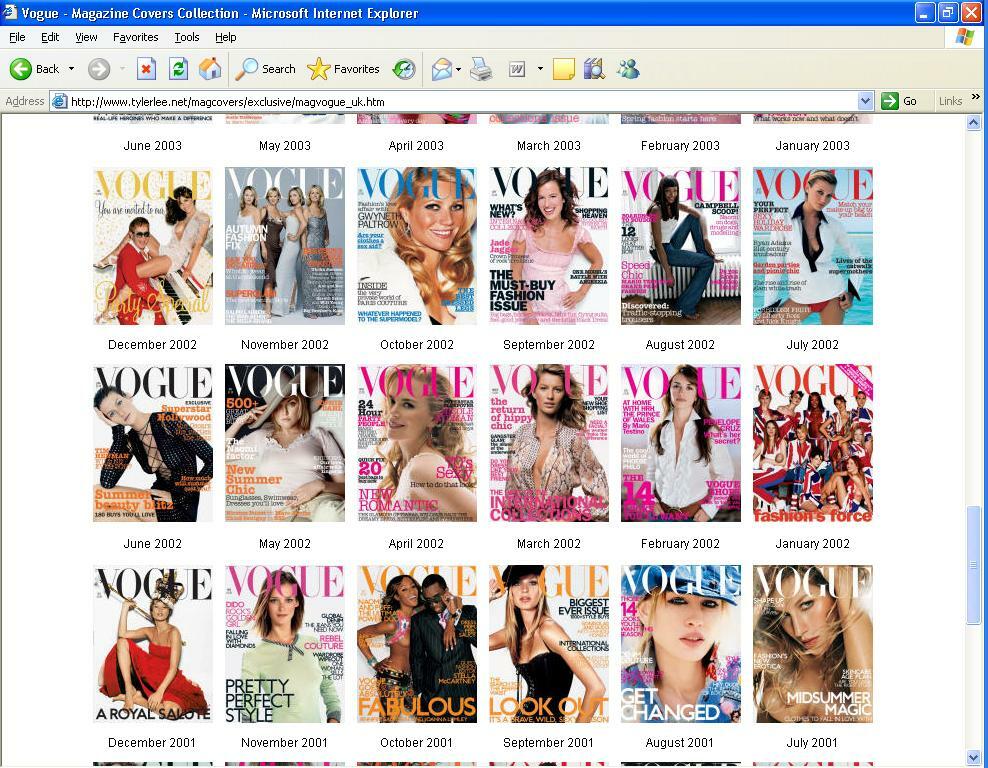Open the November 2001 Vogue cover
The width and height of the screenshot is (988, 768).
pyautogui.click(x=285, y=644)
